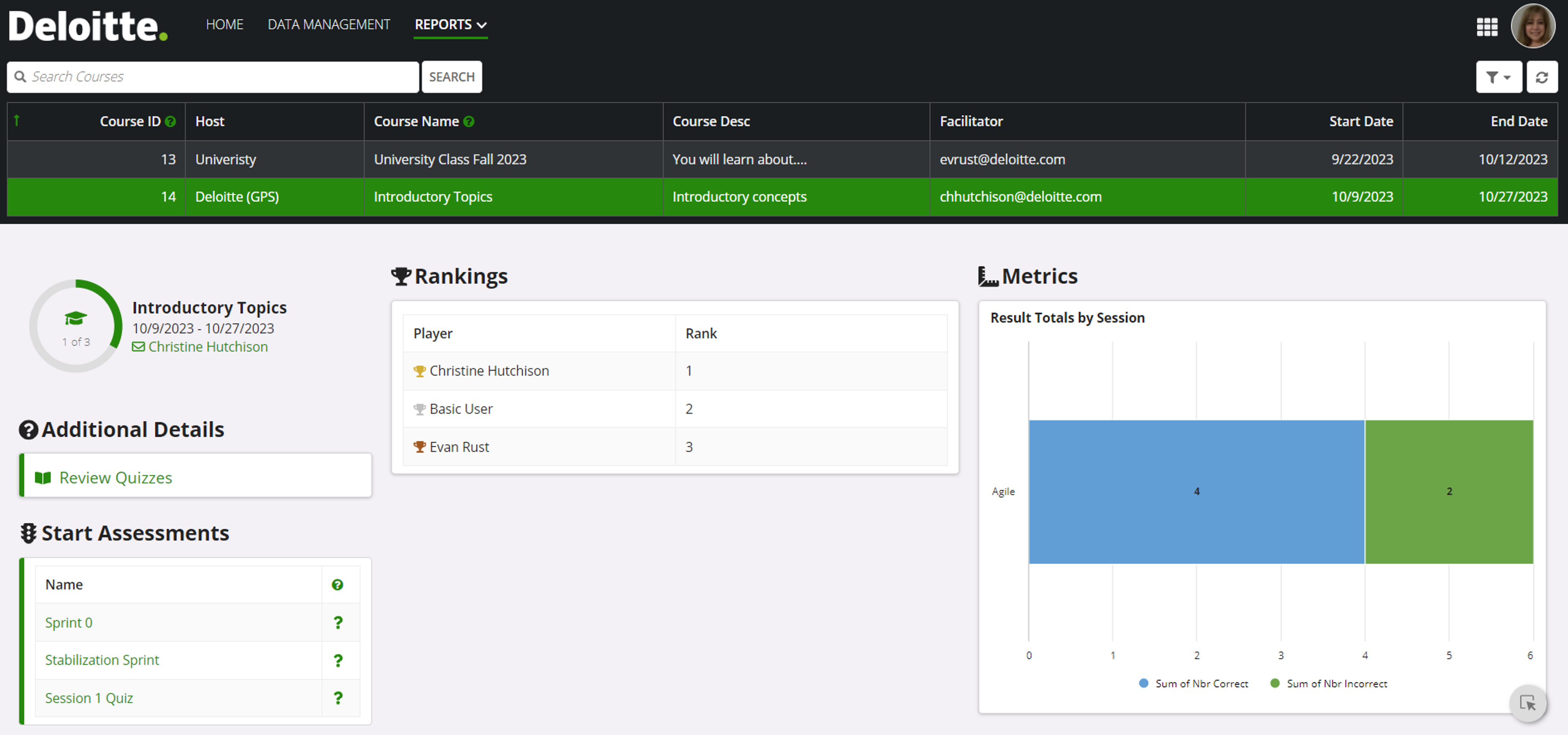Click Evan Rust's bronze trophy icon

(x=419, y=447)
